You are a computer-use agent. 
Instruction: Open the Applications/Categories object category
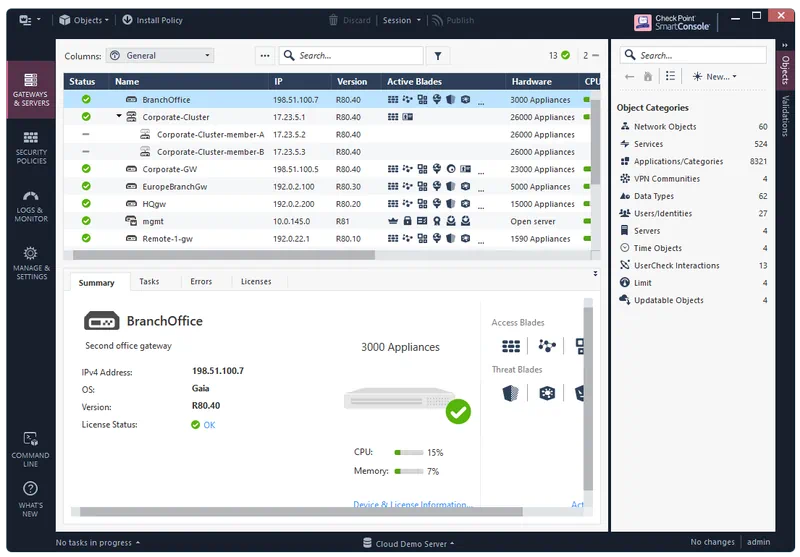point(693,161)
